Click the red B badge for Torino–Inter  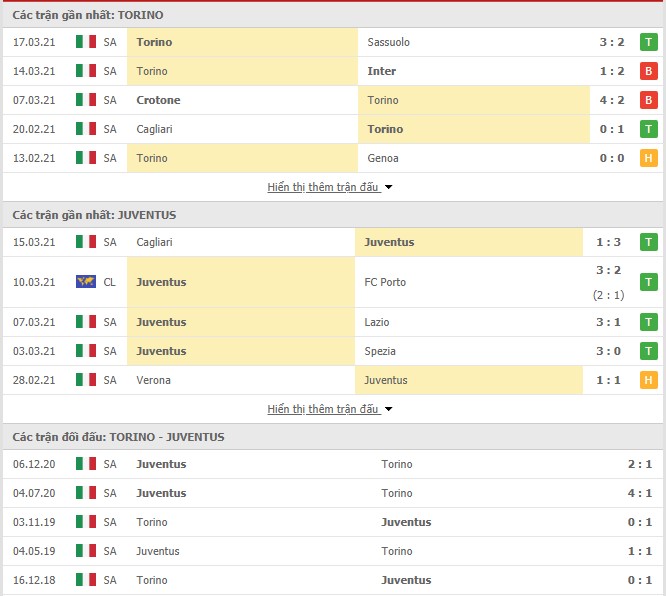pos(648,71)
